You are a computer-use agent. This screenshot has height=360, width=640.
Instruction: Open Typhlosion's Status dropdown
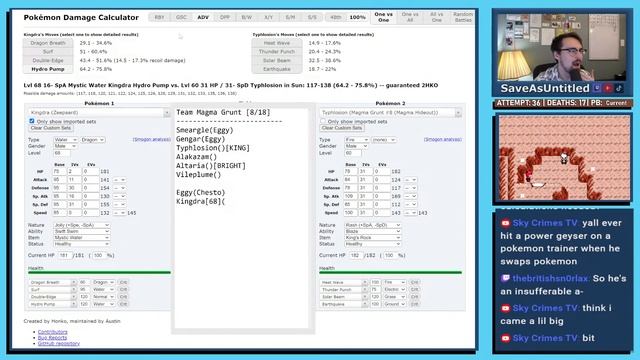372,244
